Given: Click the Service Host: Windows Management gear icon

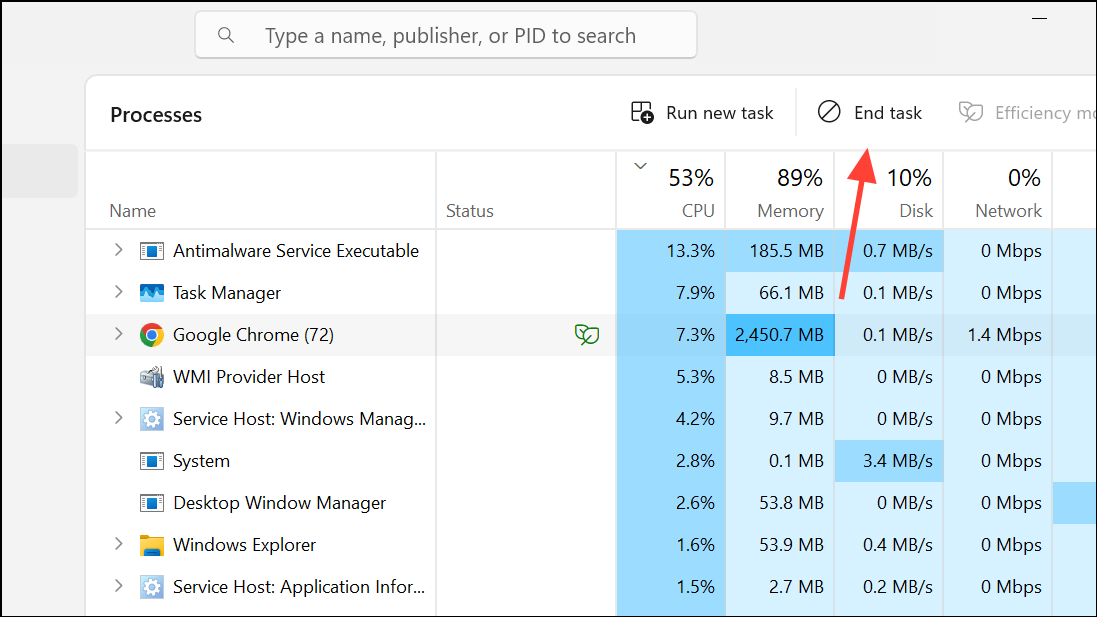Looking at the screenshot, I should tap(152, 418).
